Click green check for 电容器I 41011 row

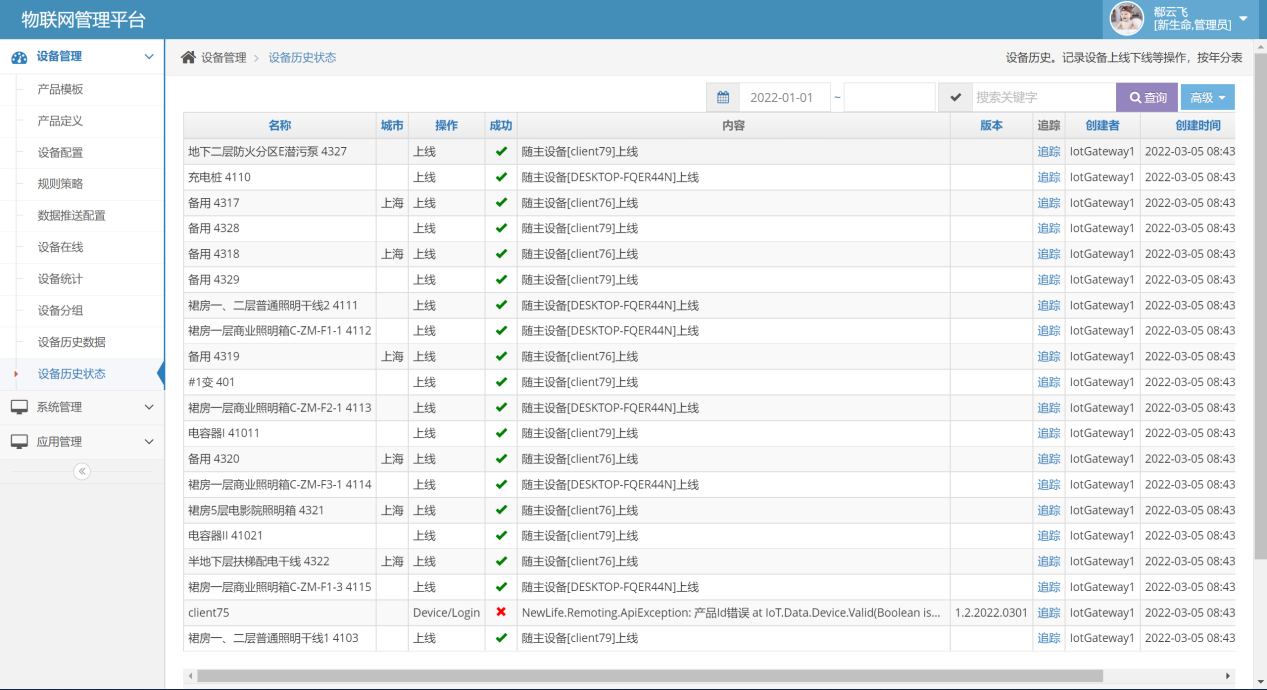[501, 433]
